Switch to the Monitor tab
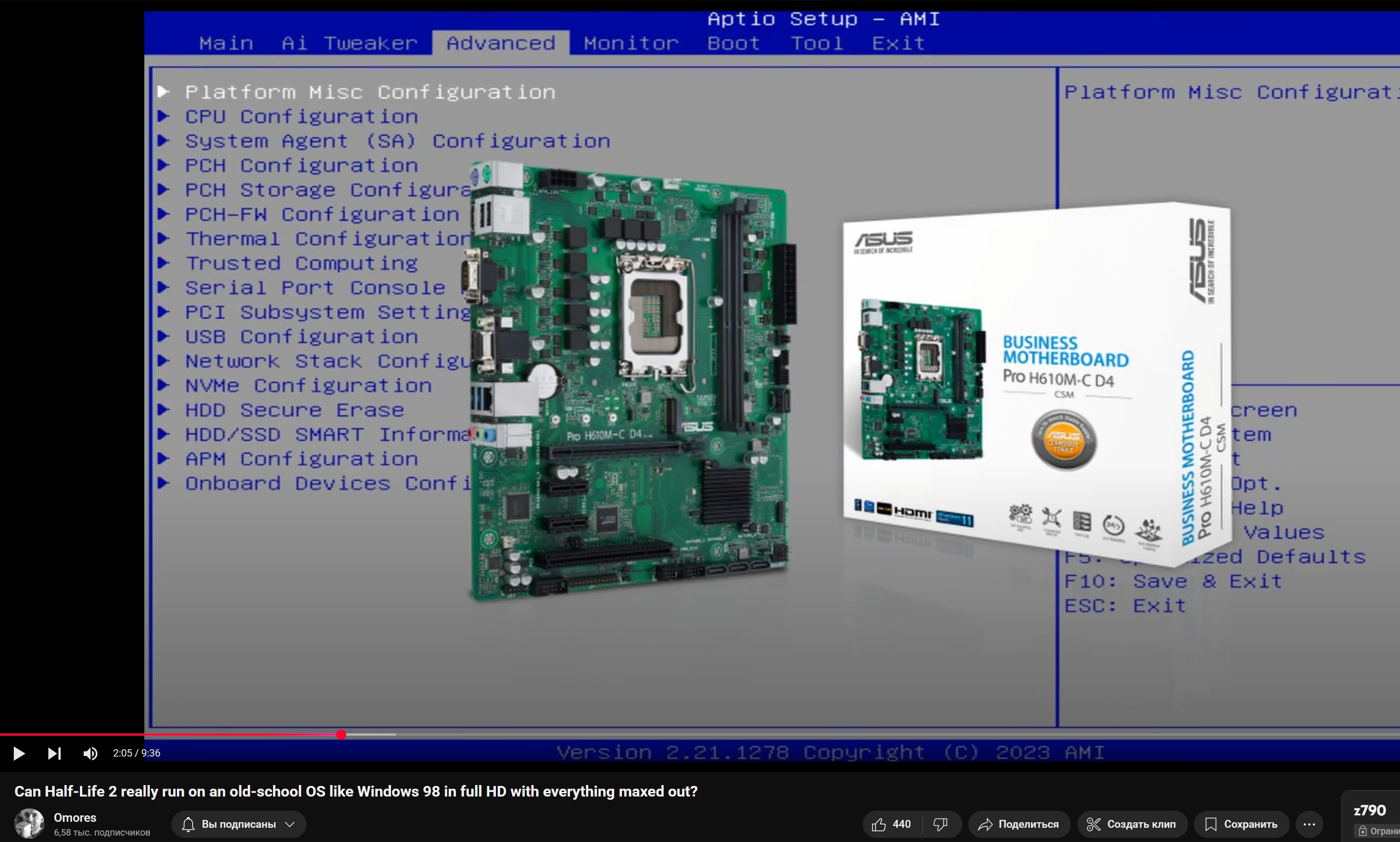Screen dimensions: 1400x842 coord(631,43)
